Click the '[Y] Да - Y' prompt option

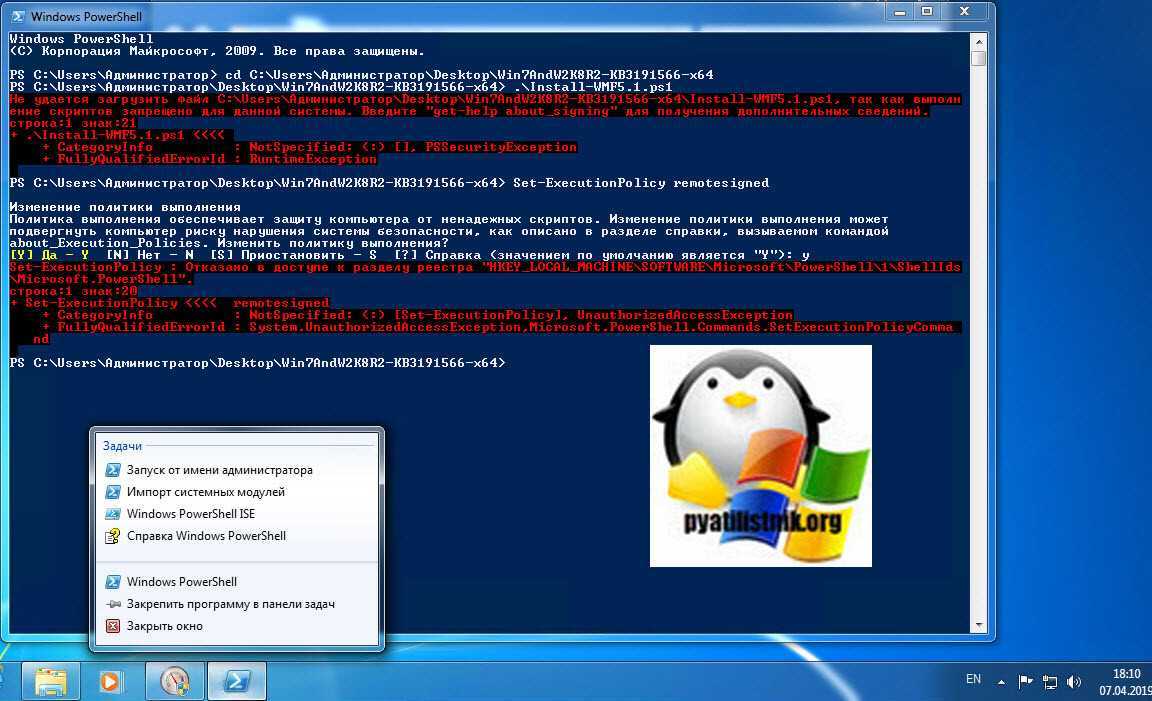(x=49, y=255)
